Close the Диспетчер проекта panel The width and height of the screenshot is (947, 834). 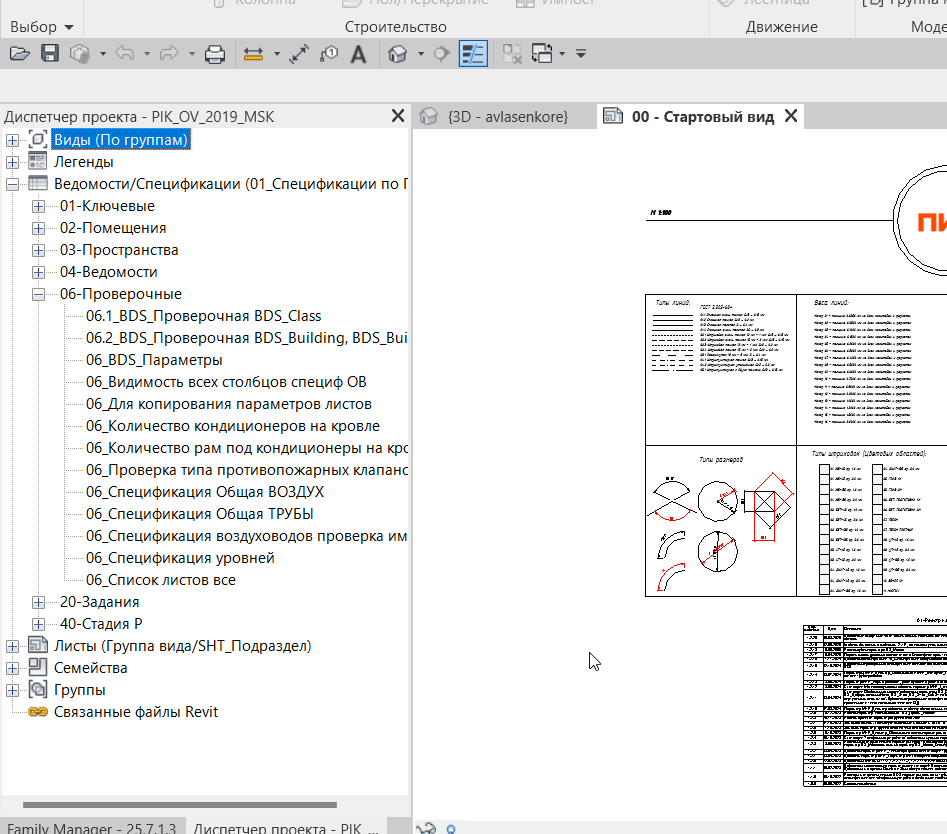(398, 115)
